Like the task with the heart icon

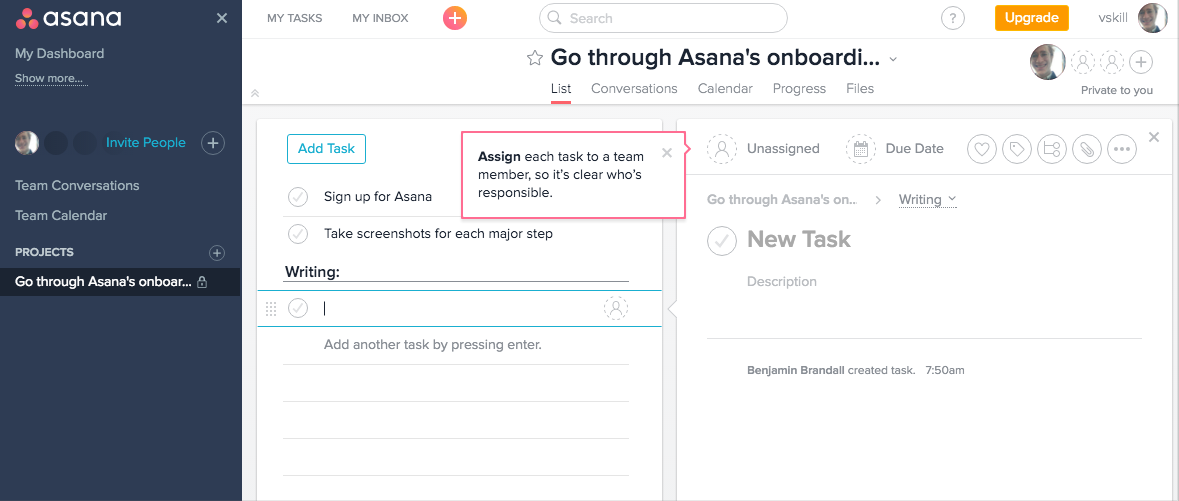click(x=981, y=149)
